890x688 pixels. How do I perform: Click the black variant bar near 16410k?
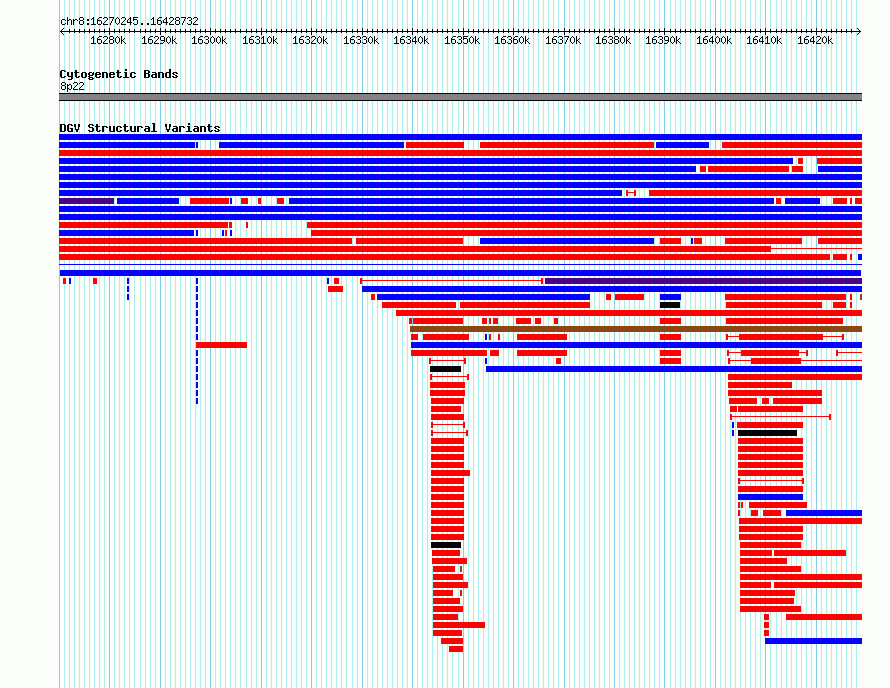tap(767, 433)
